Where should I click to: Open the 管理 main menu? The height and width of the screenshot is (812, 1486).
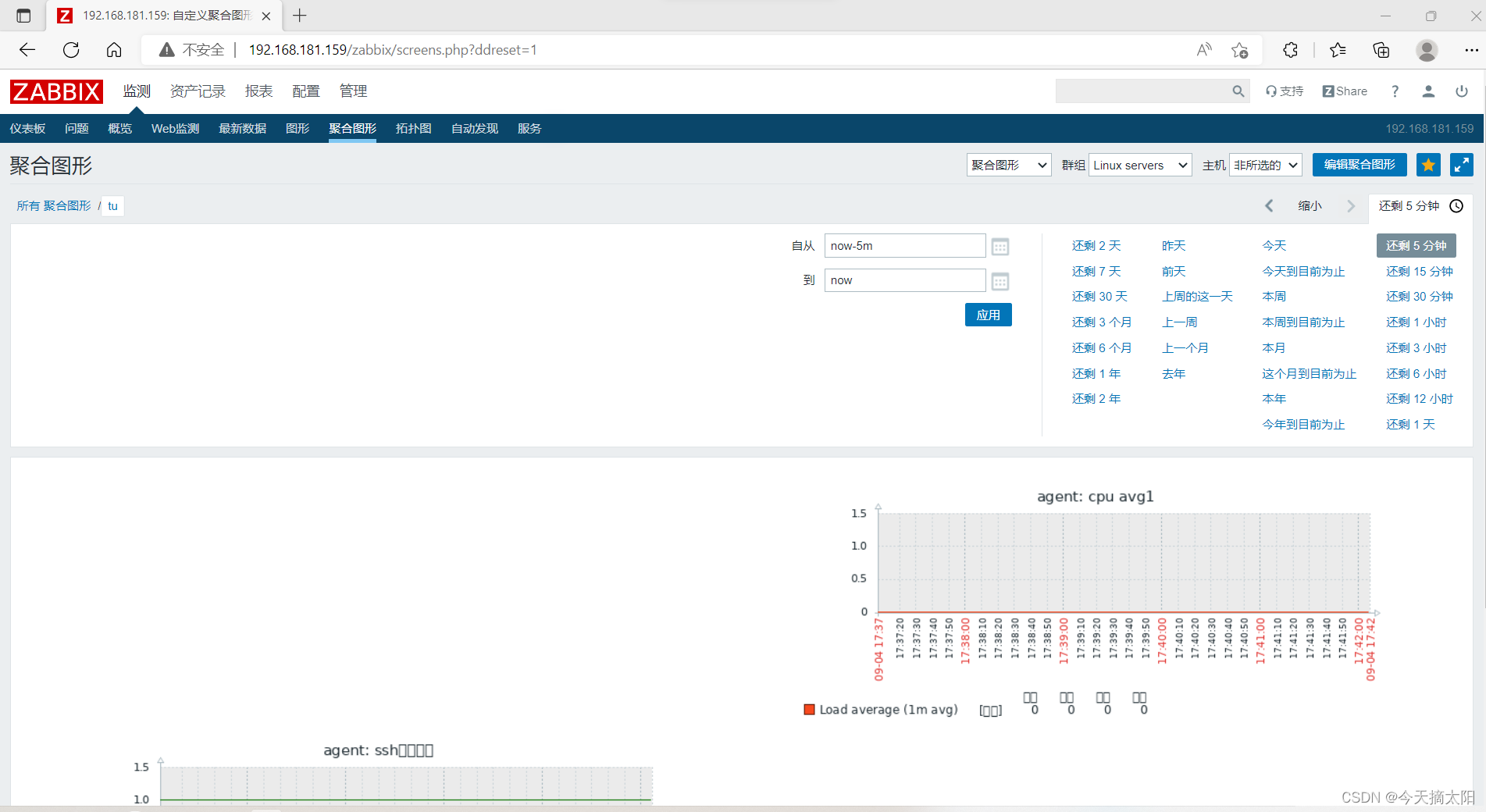click(x=353, y=91)
